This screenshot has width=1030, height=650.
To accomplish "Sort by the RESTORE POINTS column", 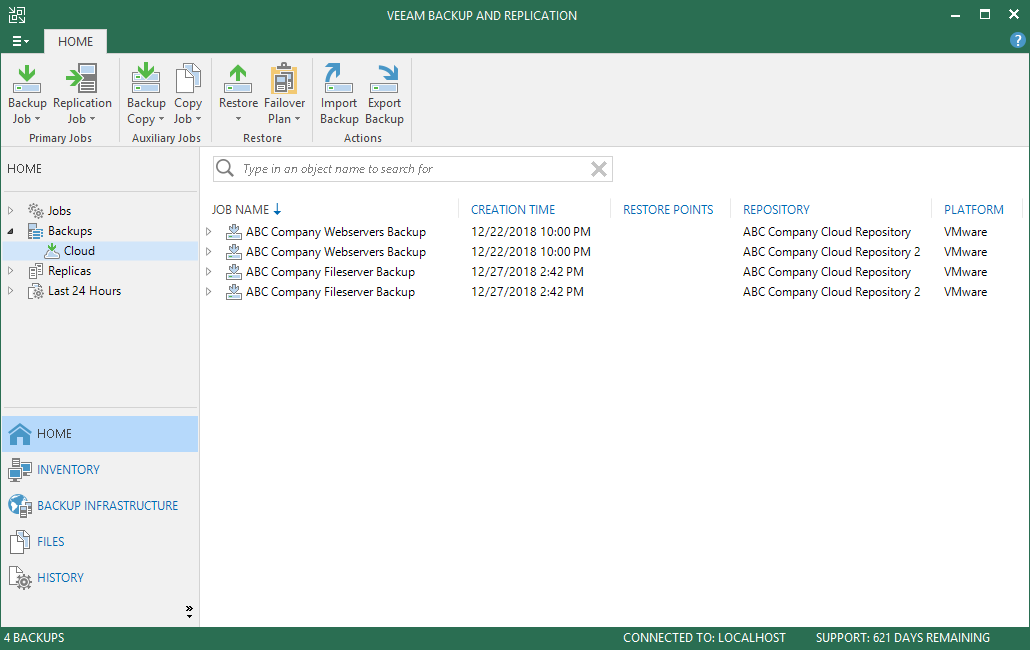I will click(x=668, y=209).
